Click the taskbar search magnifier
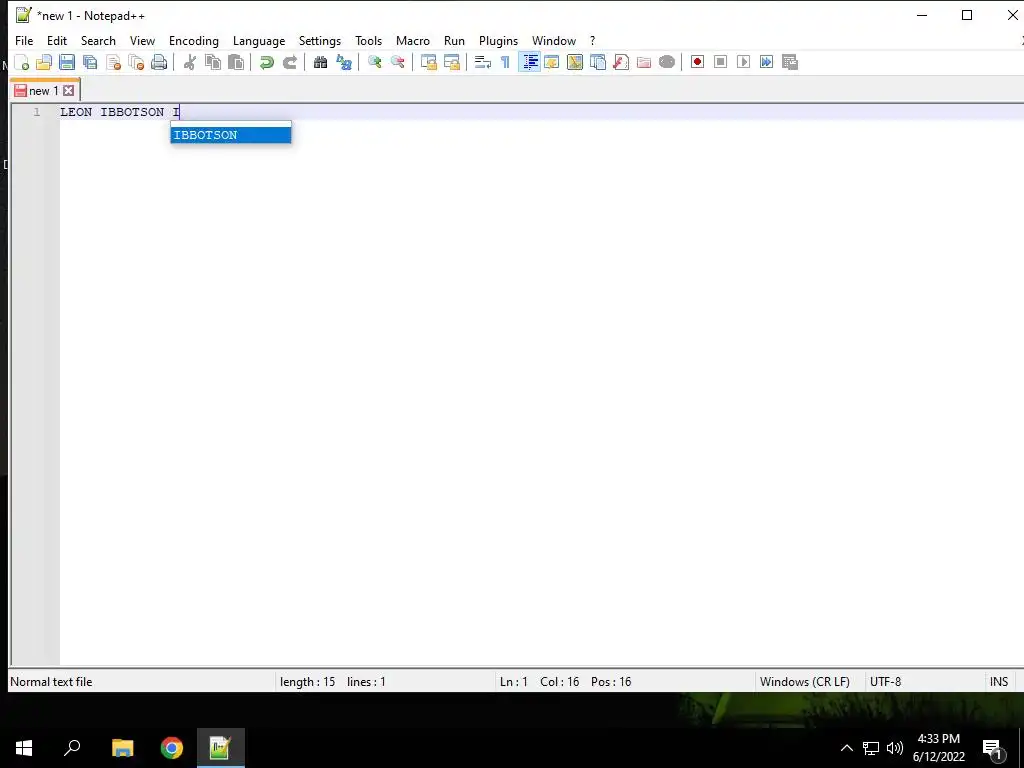This screenshot has height=768, width=1024. coord(72,748)
